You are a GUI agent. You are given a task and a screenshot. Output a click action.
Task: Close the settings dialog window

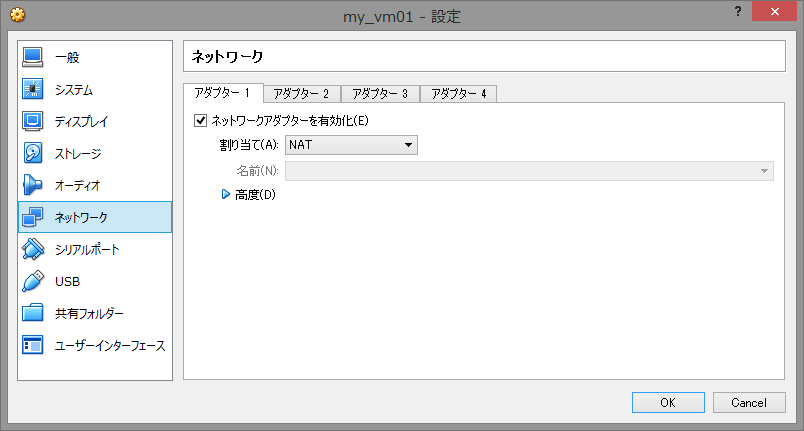(x=774, y=11)
